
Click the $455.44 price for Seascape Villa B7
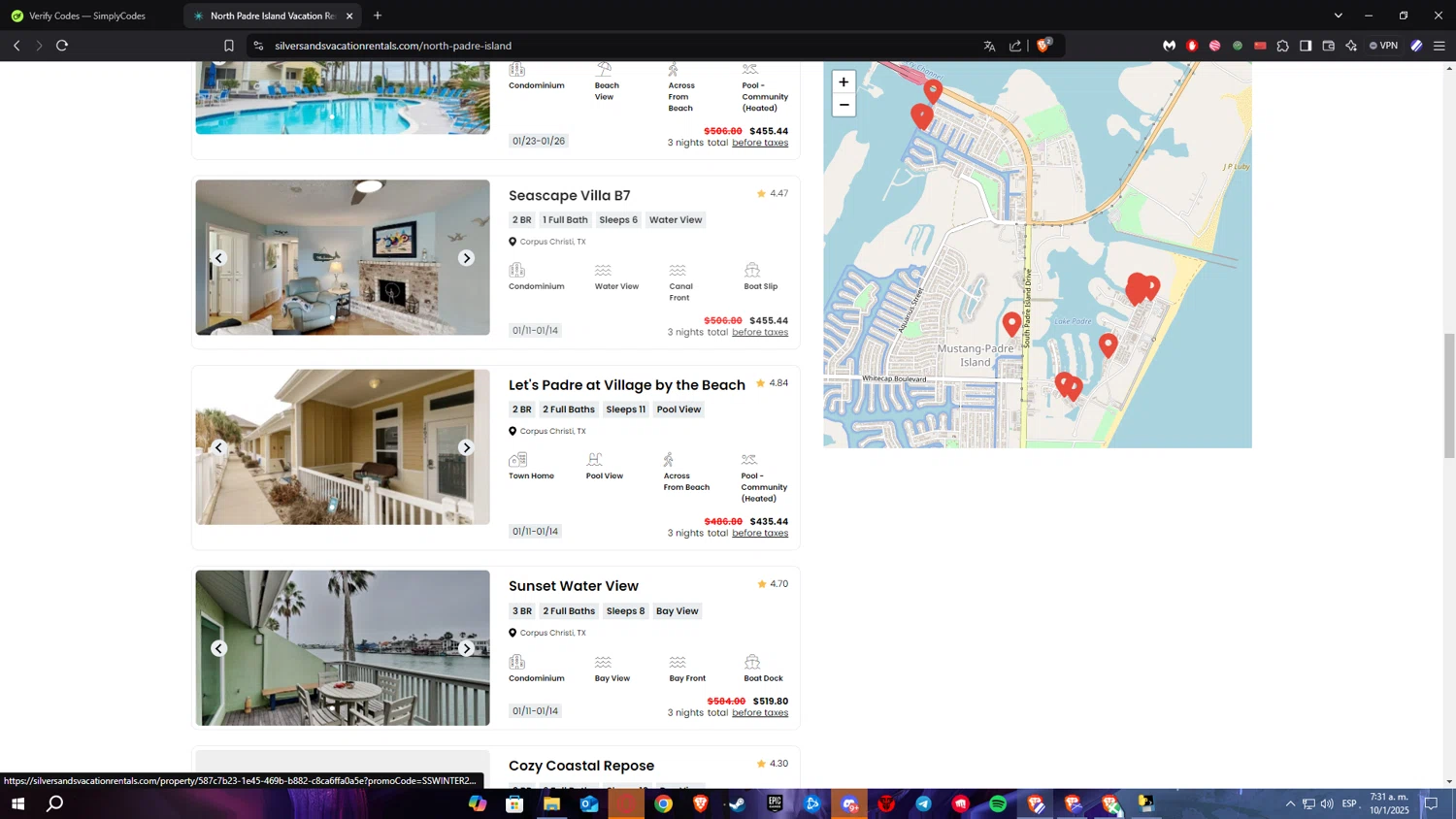(769, 320)
